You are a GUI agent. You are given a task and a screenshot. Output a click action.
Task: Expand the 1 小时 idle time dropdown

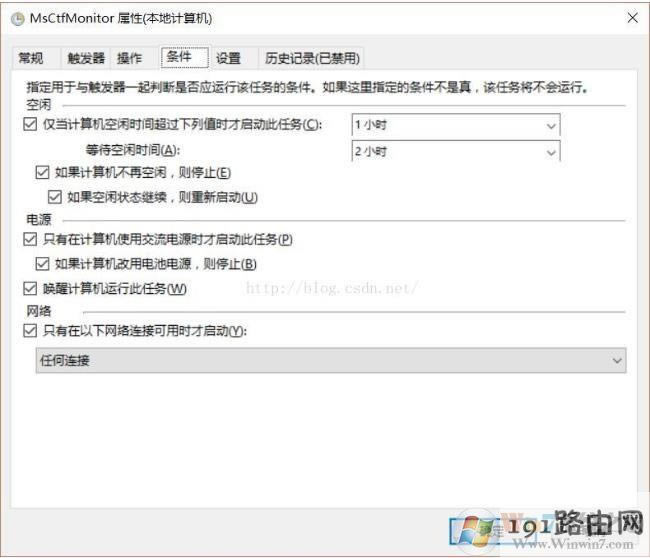(456, 125)
